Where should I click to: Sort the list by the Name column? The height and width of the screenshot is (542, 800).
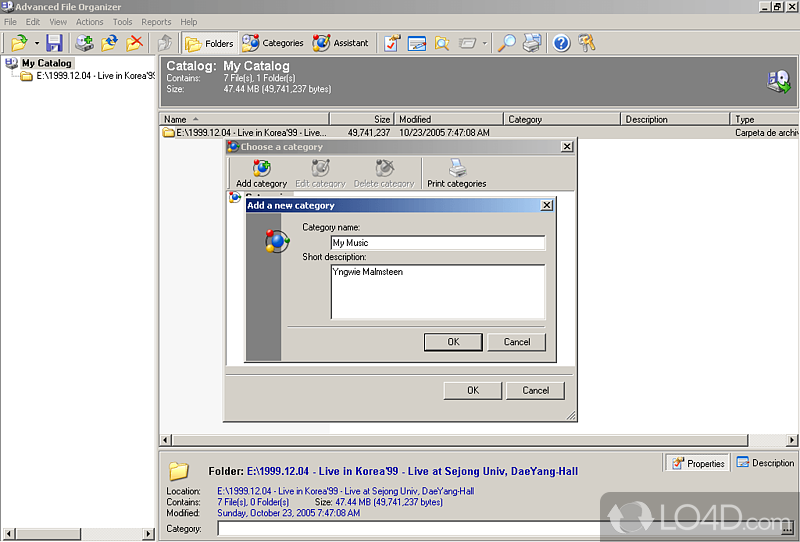[x=244, y=119]
